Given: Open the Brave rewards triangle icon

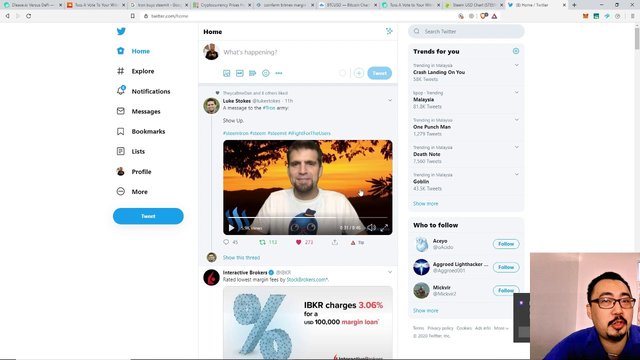Looking at the screenshot, I should pyautogui.click(x=494, y=16).
